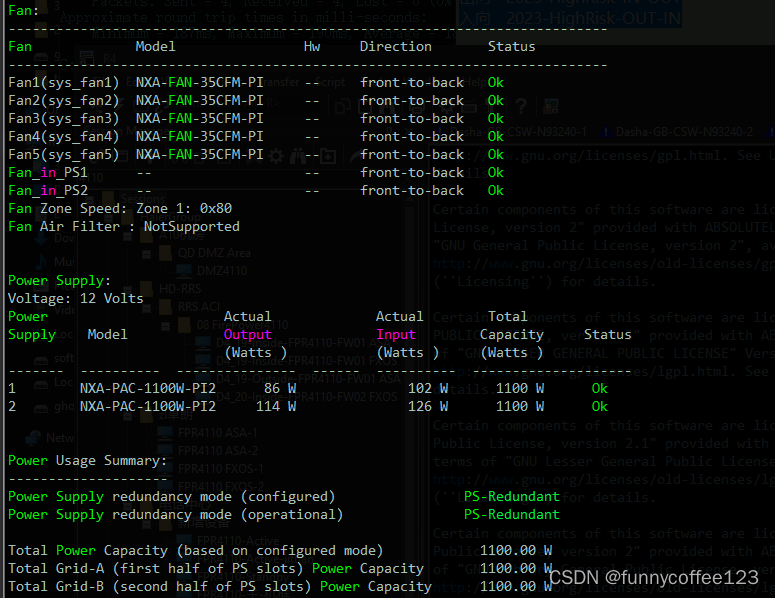Image resolution: width=775 pixels, height=598 pixels.
Task: Select the Ok status of Fan_in_PS1
Action: pos(496,172)
